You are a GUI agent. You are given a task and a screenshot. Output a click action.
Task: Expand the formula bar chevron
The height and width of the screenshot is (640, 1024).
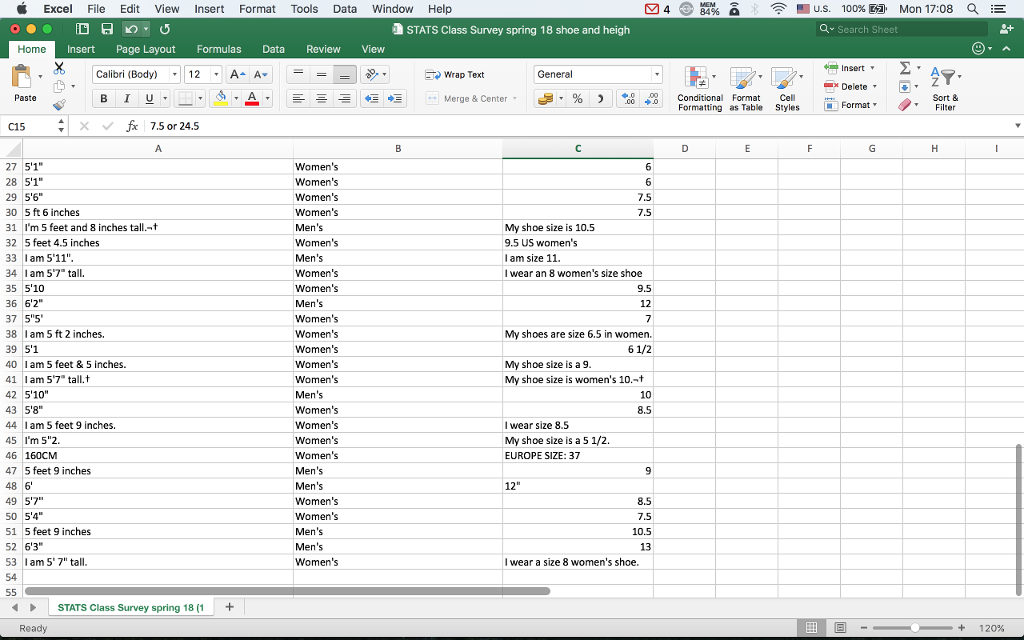coord(1017,125)
